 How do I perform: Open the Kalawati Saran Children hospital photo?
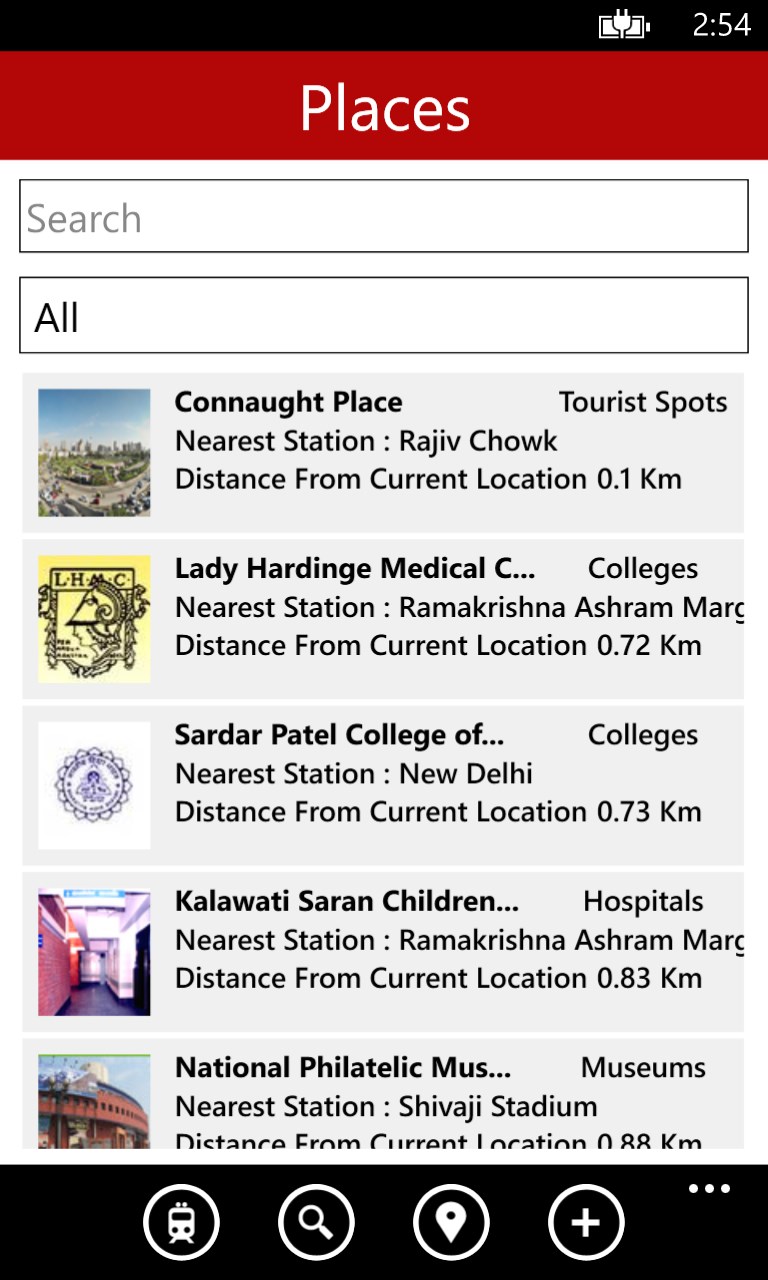94,952
